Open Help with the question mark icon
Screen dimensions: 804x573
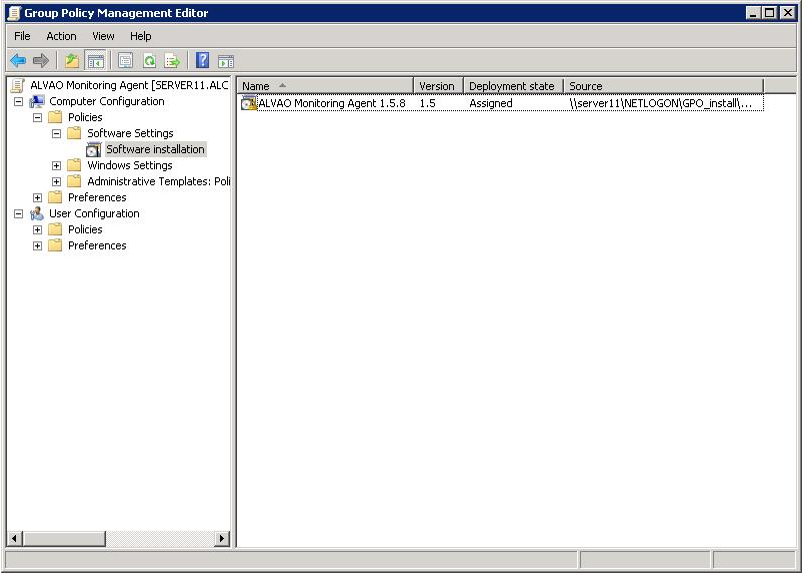pyautogui.click(x=202, y=61)
